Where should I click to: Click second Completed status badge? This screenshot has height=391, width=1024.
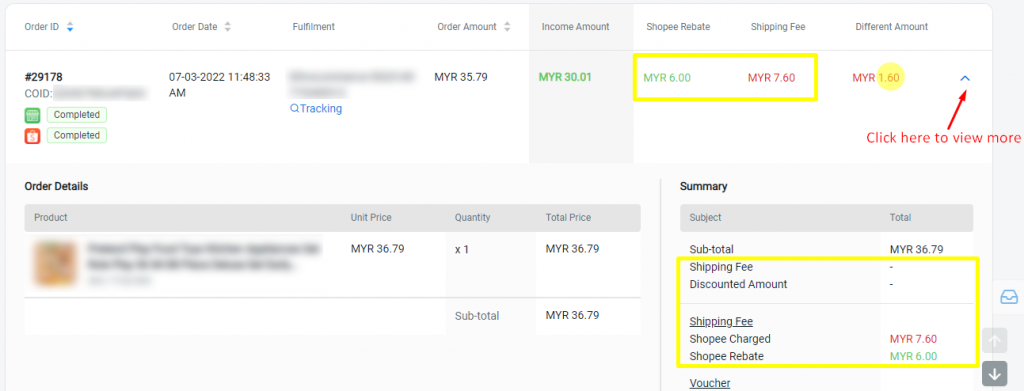76,136
